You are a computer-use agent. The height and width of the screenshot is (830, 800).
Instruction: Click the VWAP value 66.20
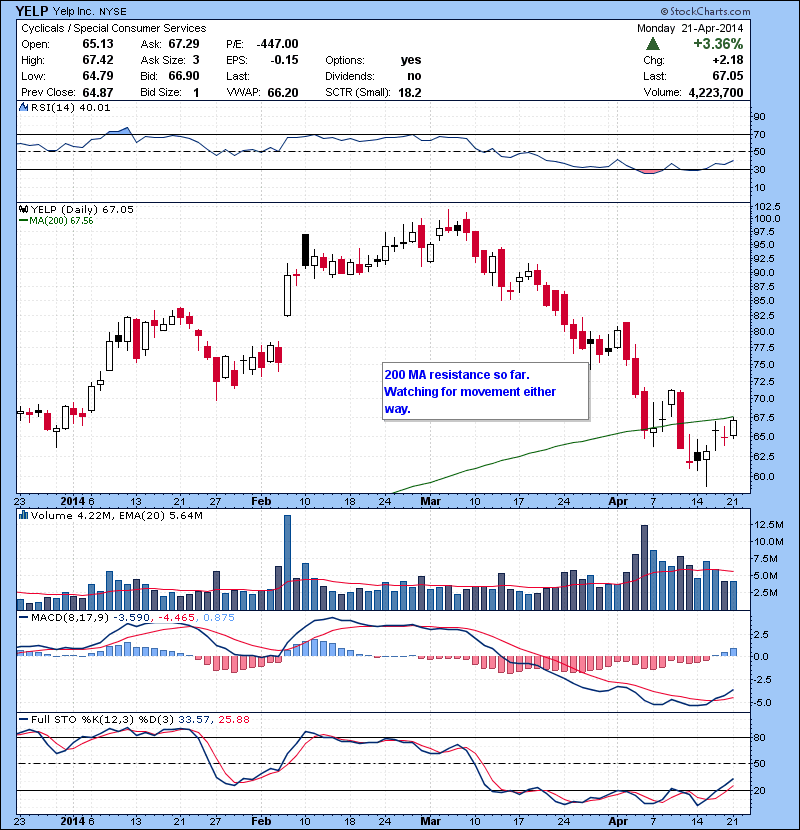[x=283, y=92]
